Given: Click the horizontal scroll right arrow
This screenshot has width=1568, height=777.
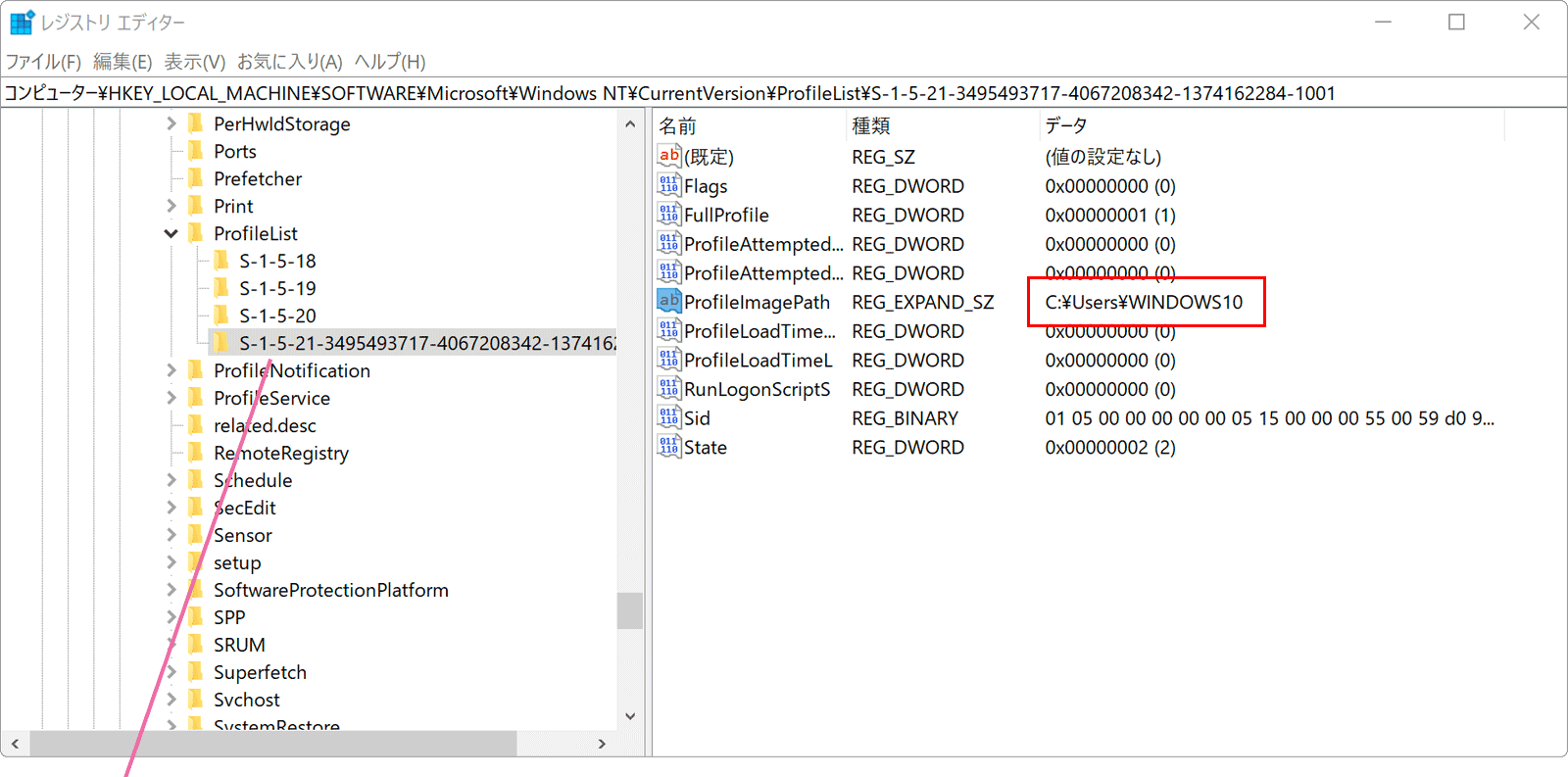Looking at the screenshot, I should pos(602,744).
